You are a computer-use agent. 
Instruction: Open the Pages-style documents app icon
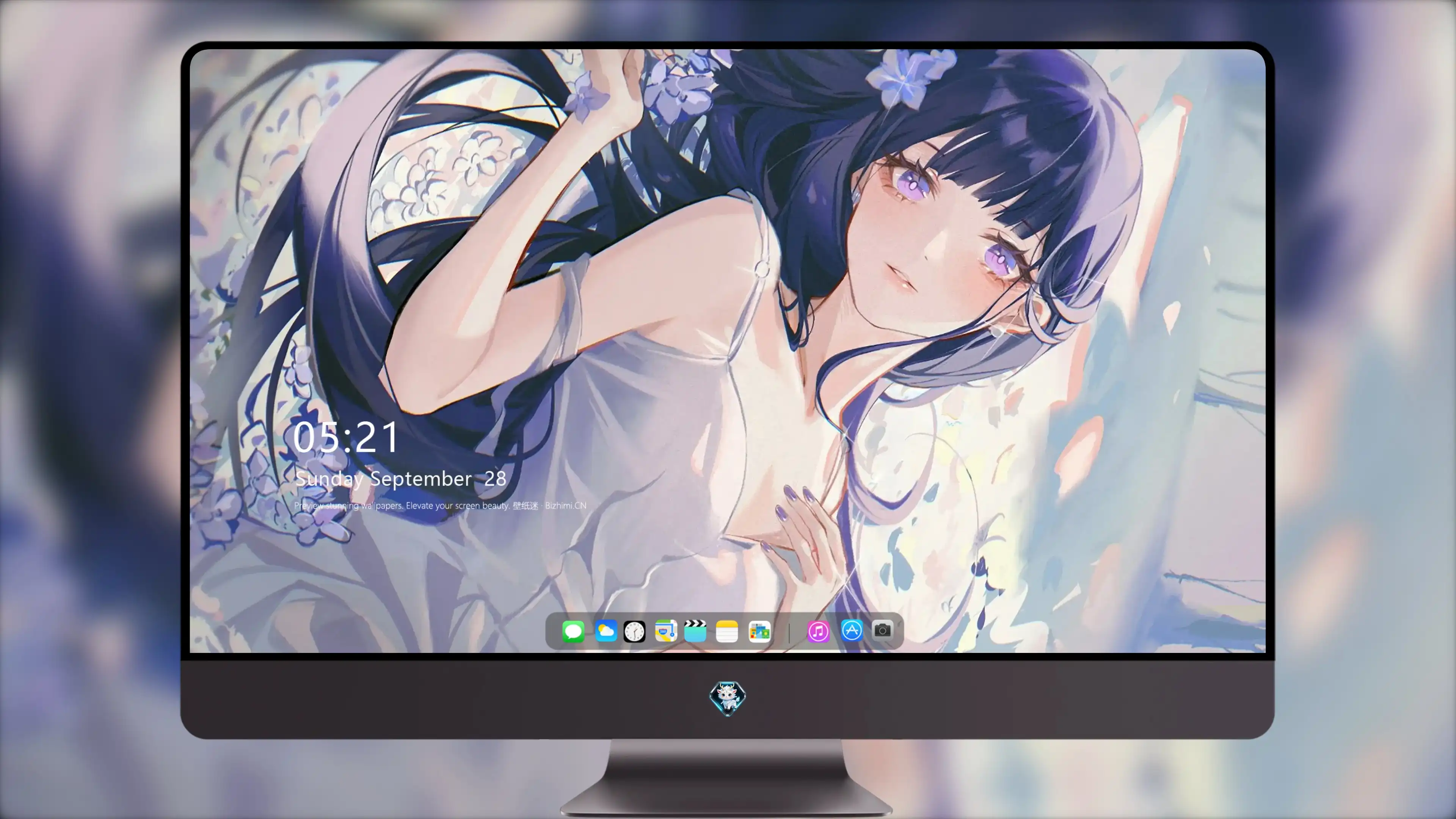click(759, 631)
